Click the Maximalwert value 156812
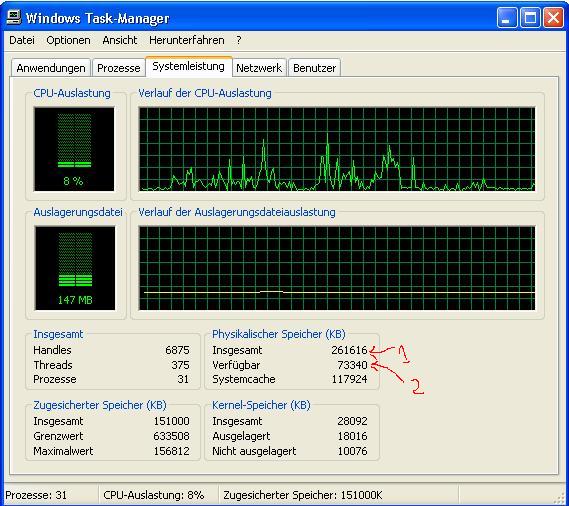Viewport: 569px width, 506px height. click(172, 451)
